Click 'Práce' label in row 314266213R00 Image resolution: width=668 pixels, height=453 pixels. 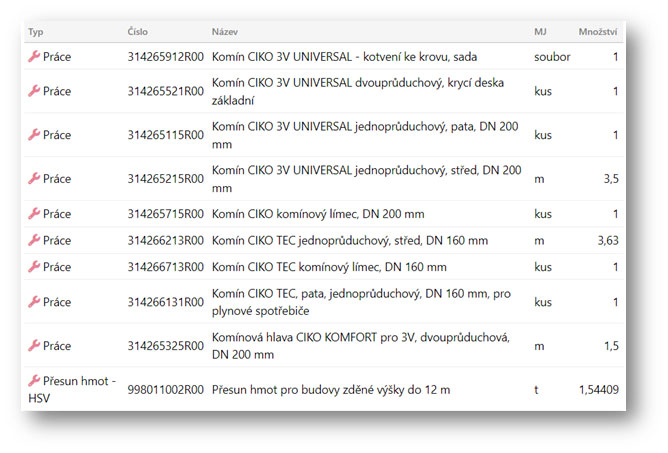(57, 240)
